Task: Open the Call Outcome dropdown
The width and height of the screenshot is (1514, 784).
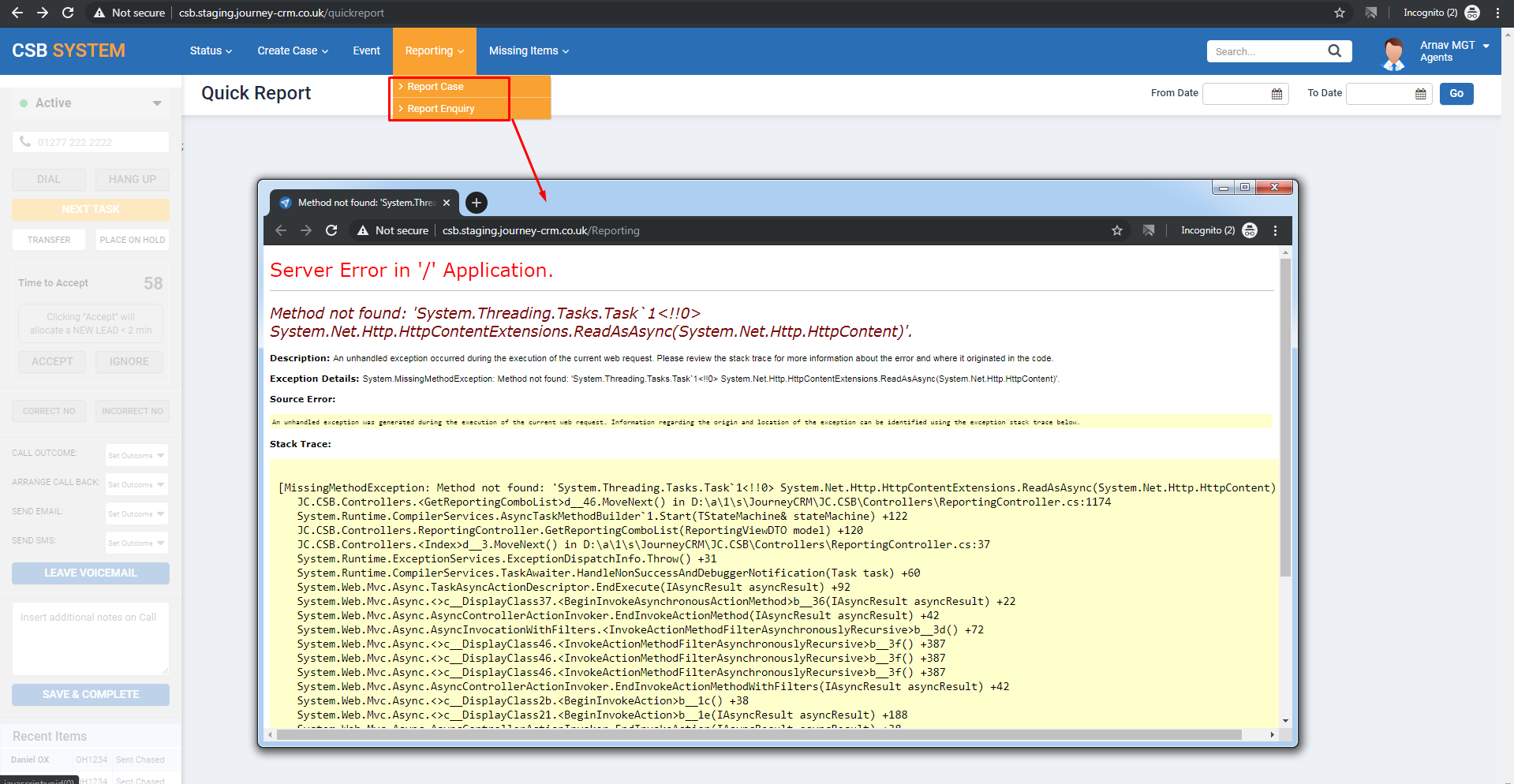Action: [x=136, y=455]
